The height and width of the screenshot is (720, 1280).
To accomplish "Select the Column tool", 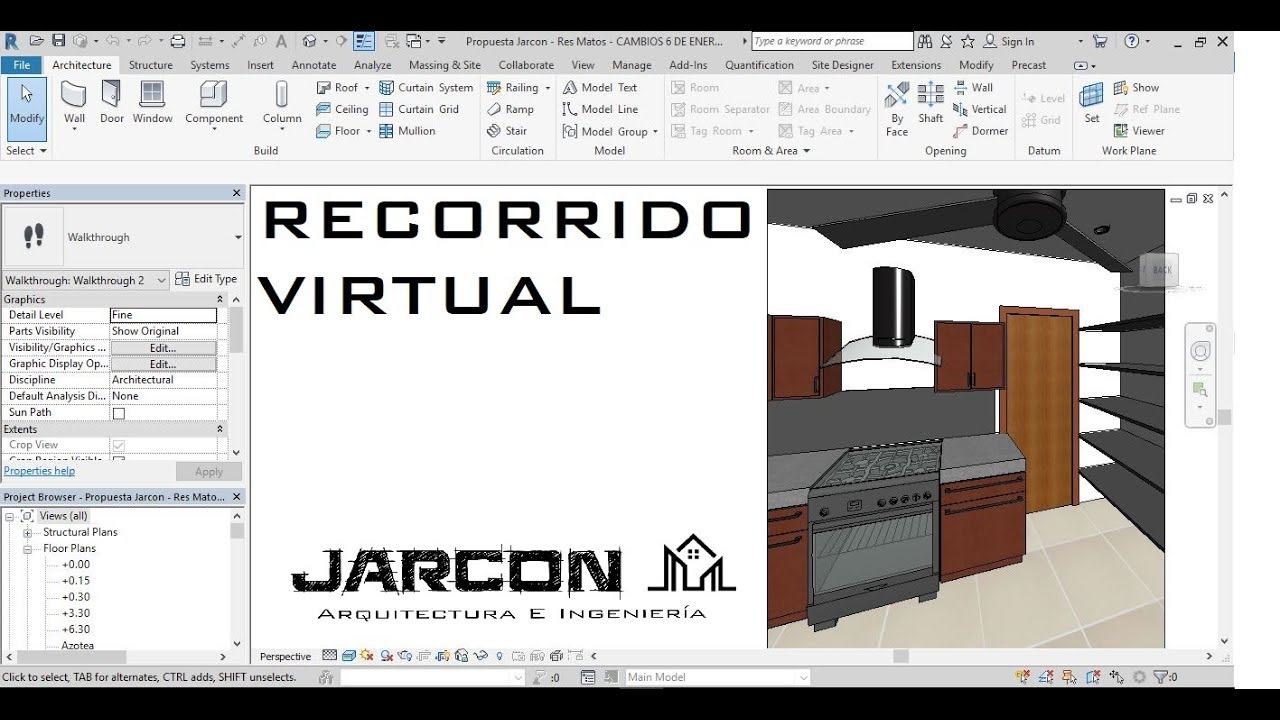I will click(282, 105).
